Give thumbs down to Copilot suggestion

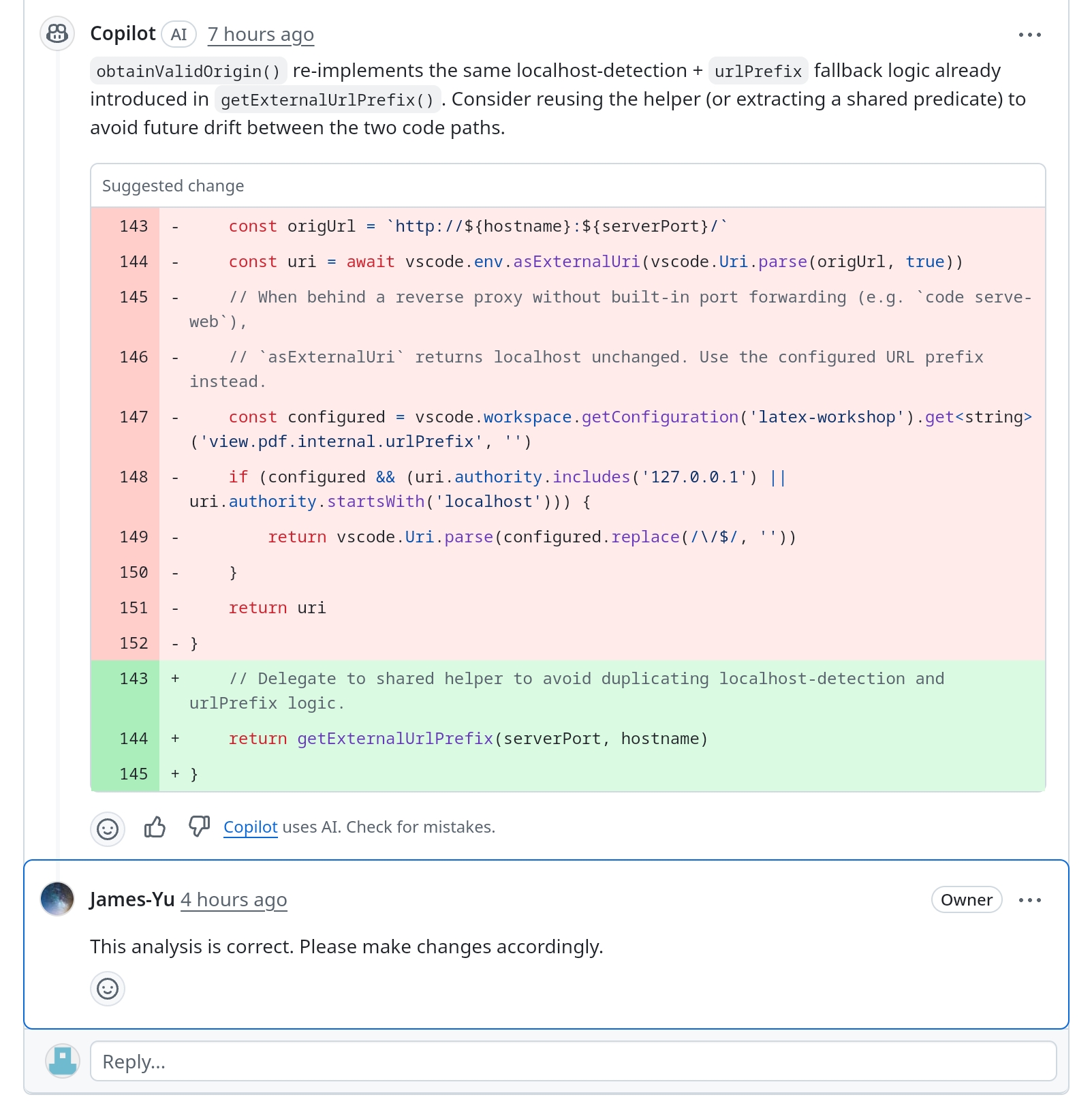point(199,827)
